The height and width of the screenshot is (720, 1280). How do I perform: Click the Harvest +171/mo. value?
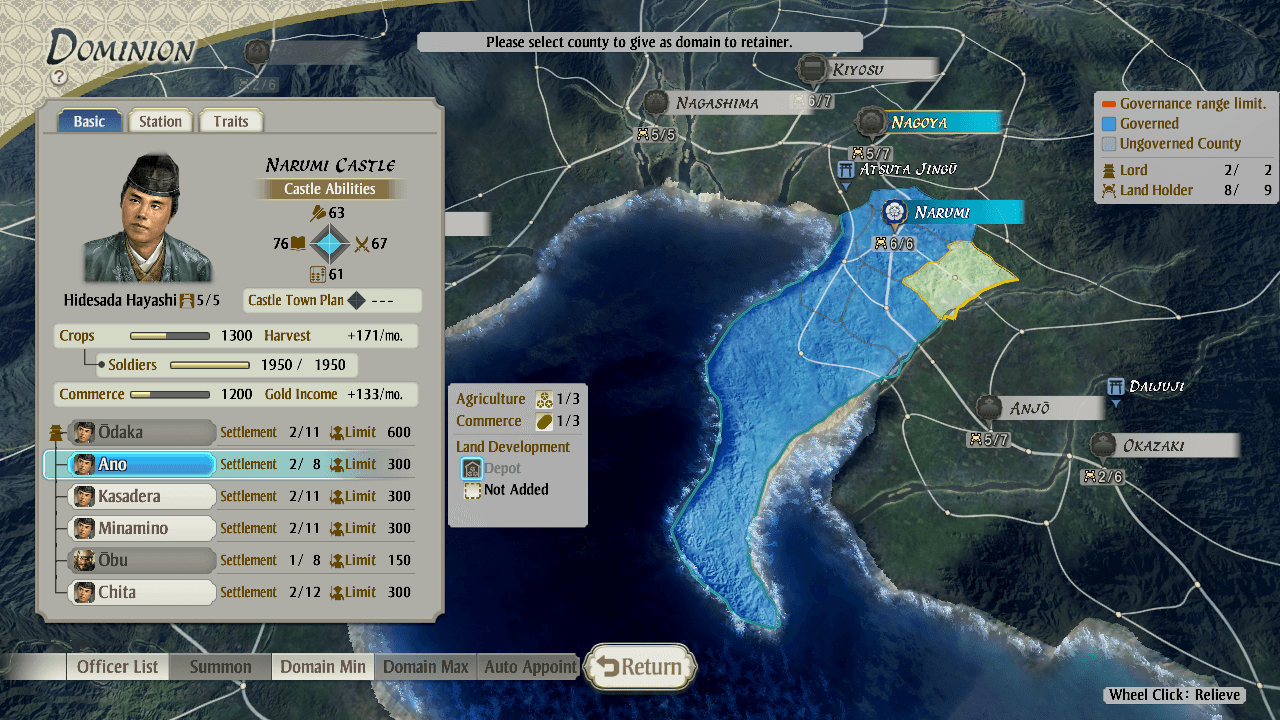(375, 336)
